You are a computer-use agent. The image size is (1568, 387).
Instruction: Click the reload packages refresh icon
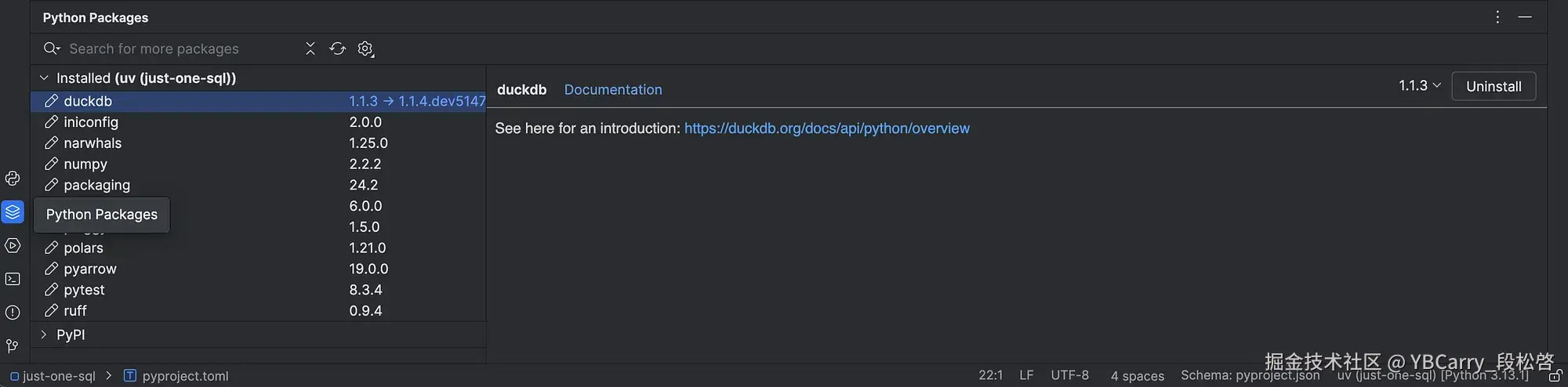click(338, 49)
